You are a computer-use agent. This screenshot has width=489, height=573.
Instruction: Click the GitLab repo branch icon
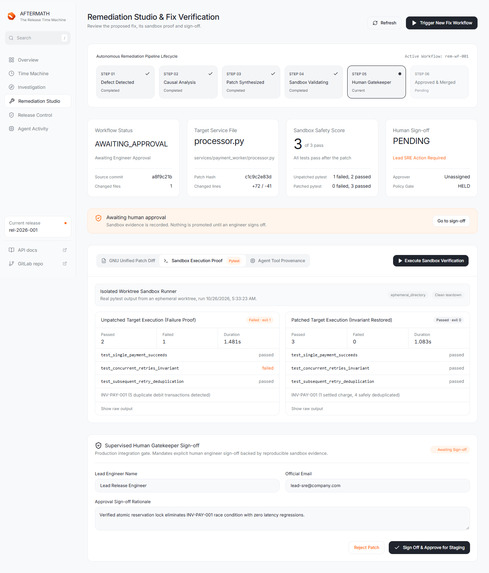[x=11, y=263]
